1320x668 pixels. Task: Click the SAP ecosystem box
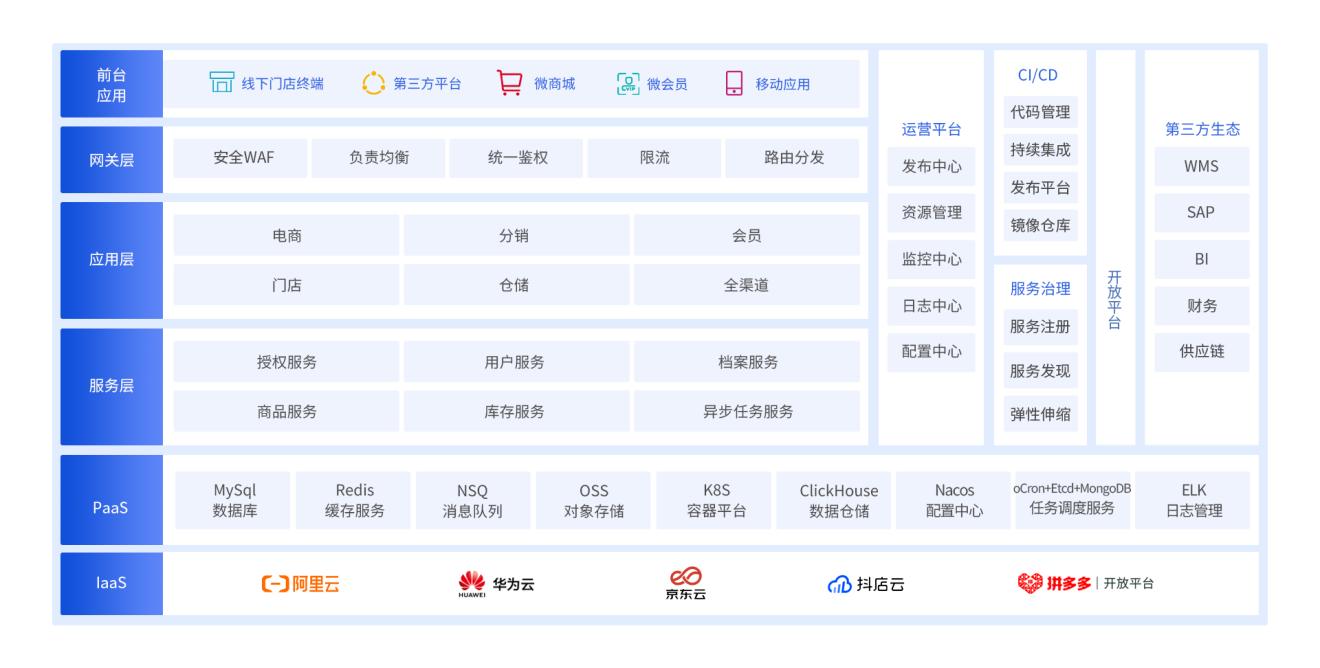point(1201,212)
